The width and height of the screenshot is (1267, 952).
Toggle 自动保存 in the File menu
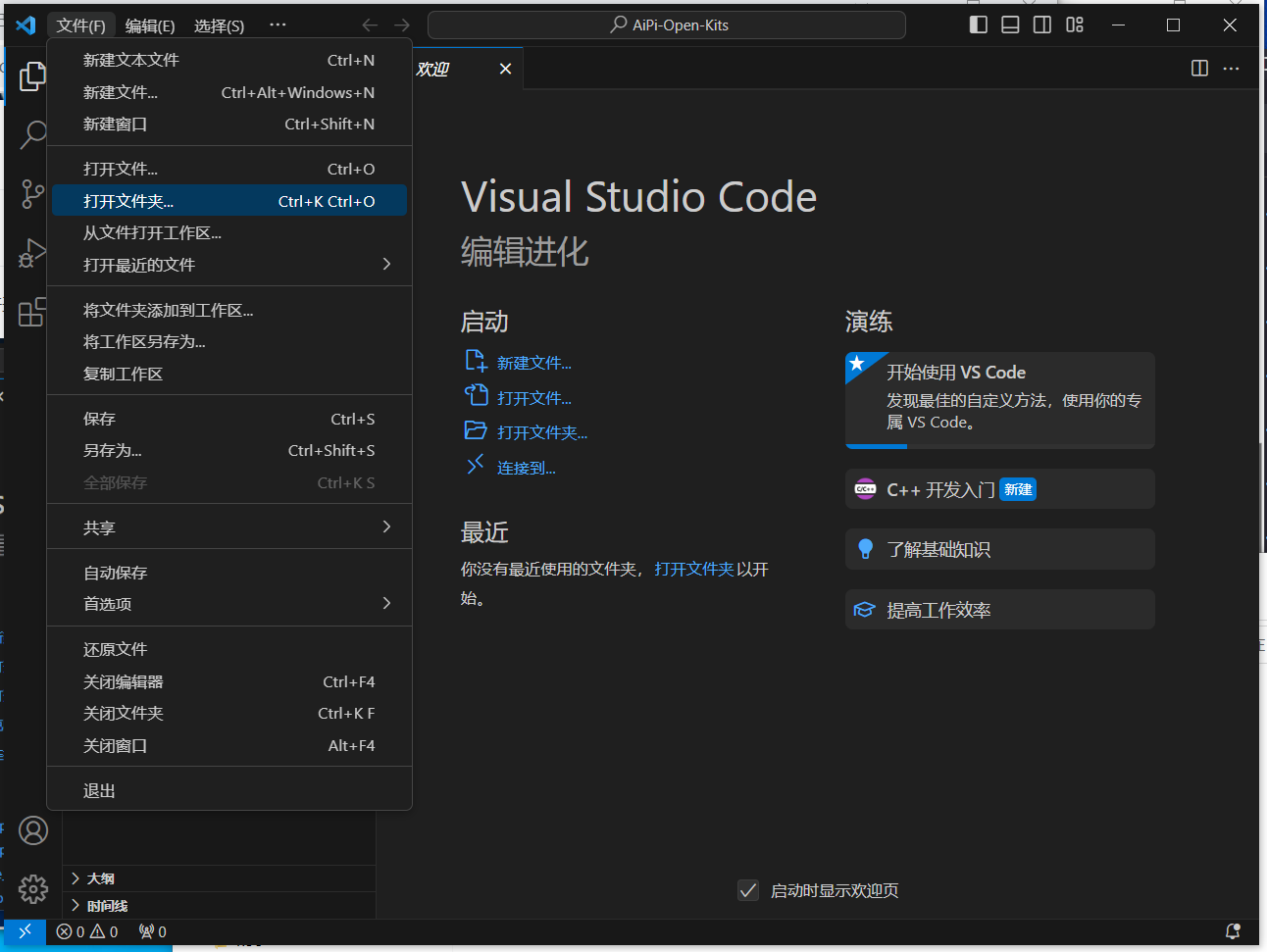tap(229, 573)
